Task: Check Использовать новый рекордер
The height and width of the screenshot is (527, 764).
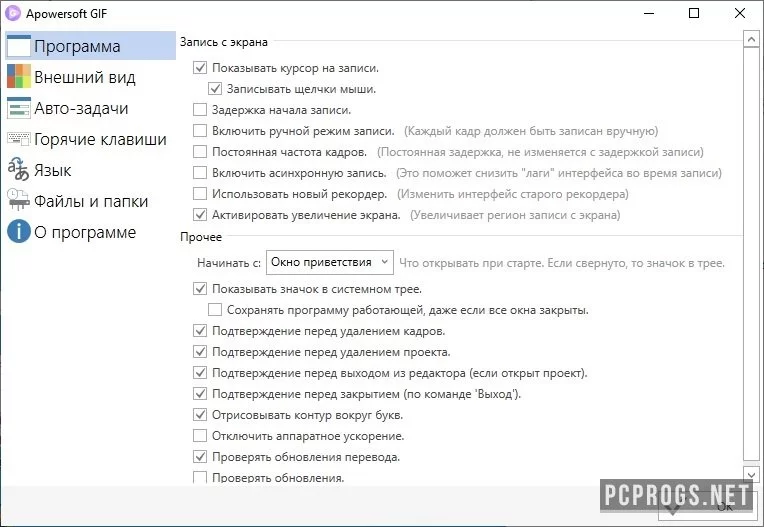Action: (200, 194)
